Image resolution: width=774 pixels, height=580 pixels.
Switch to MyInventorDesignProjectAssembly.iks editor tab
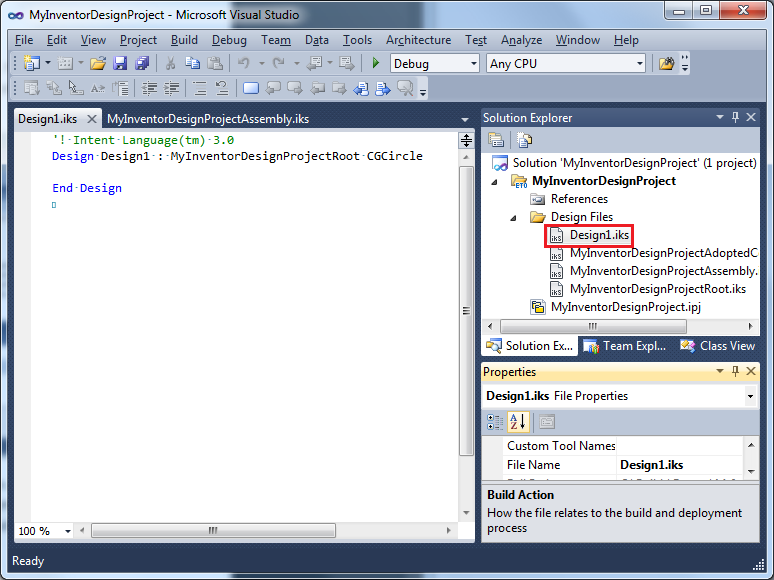point(208,119)
